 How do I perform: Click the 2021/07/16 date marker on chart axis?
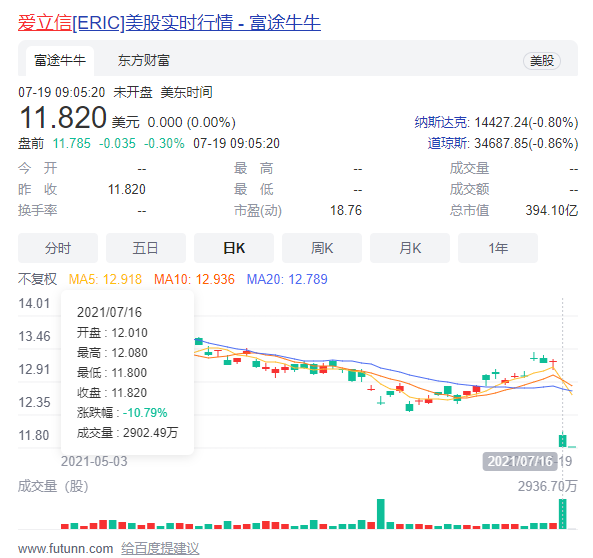click(x=520, y=461)
